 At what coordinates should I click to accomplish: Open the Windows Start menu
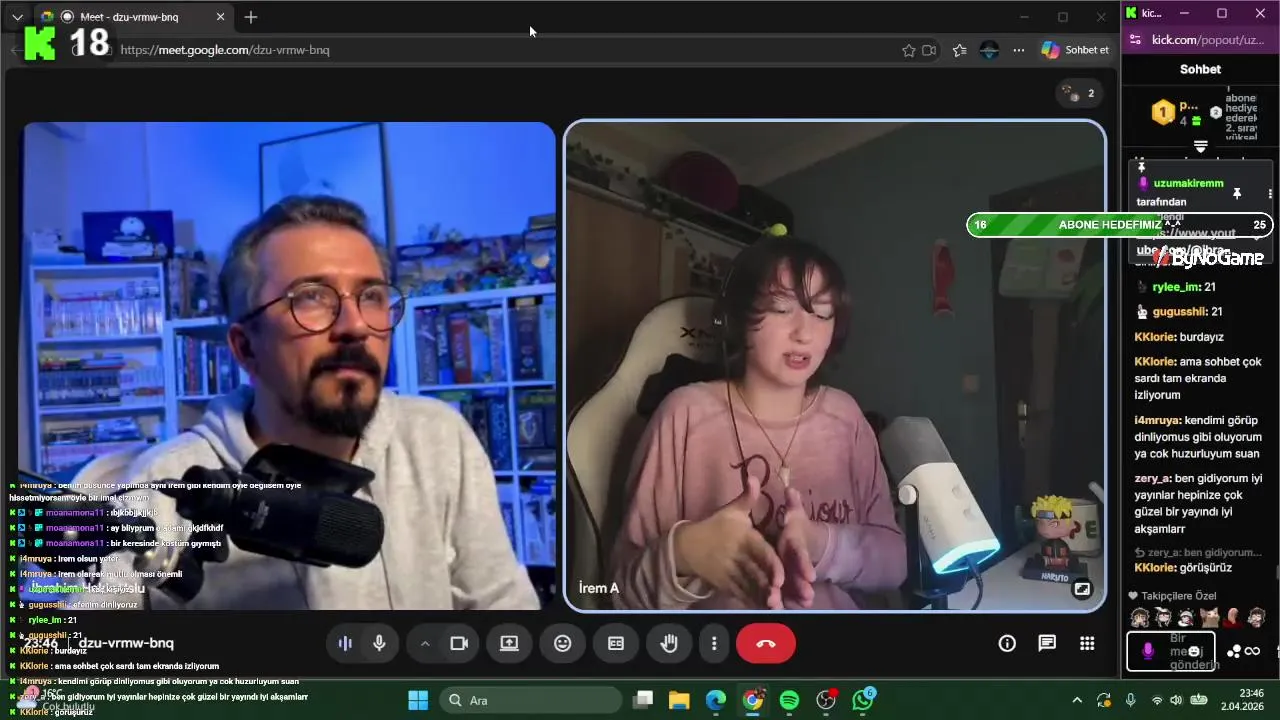pyautogui.click(x=418, y=700)
